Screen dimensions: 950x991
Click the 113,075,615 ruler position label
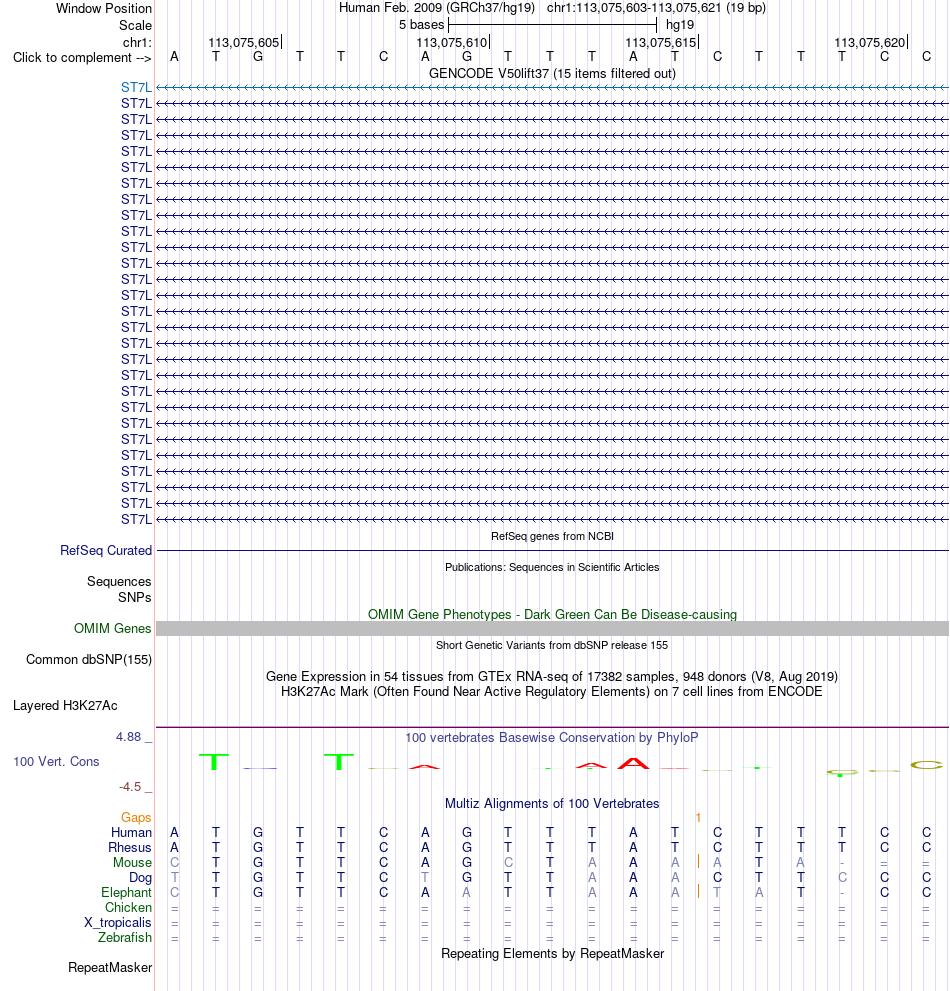(661, 42)
